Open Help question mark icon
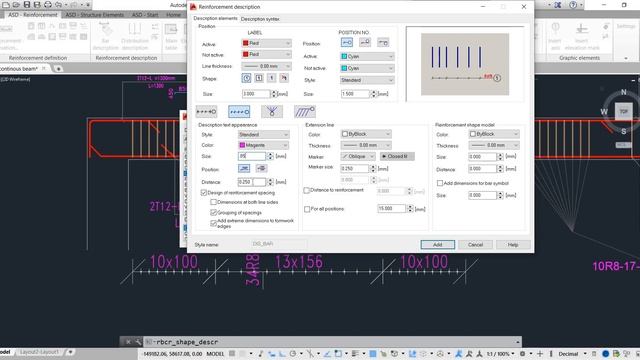The image size is (640, 360). pyautogui.click(x=573, y=5)
